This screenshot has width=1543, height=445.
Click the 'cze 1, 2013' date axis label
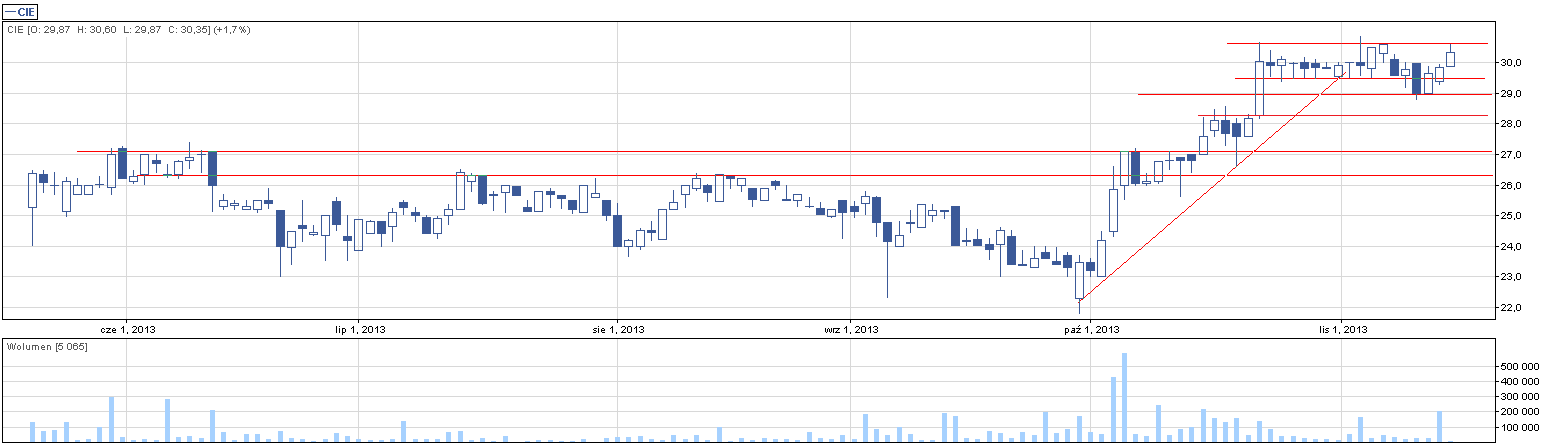point(128,329)
